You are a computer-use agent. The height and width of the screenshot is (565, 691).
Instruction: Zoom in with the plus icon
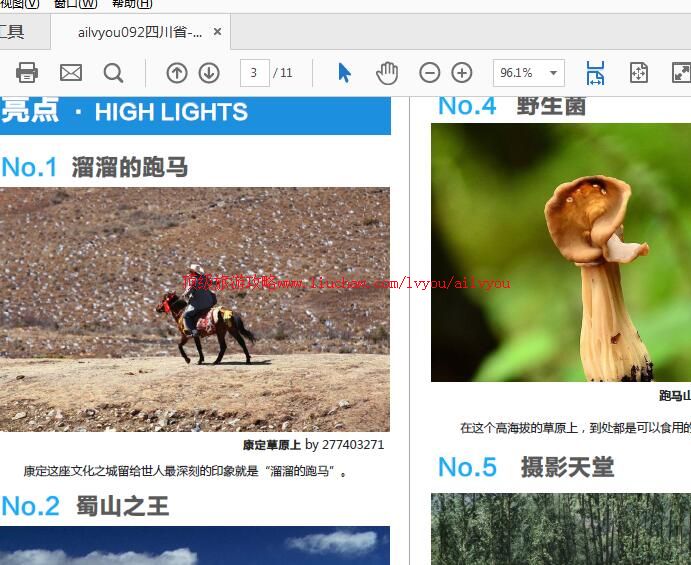462,73
